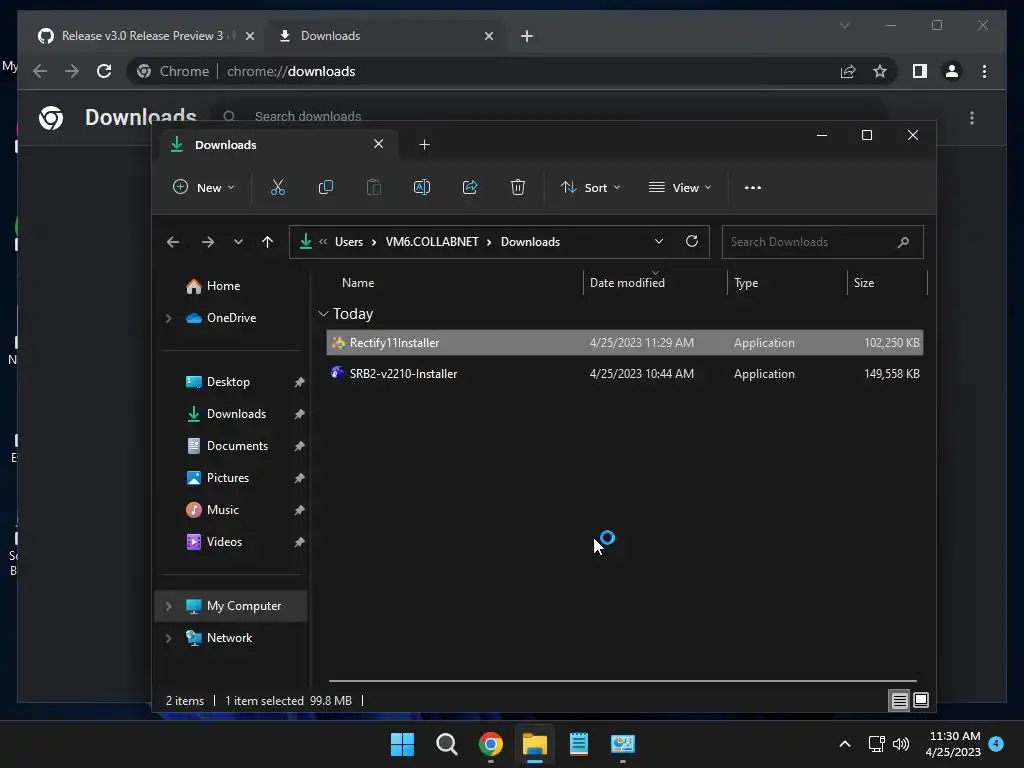
Task: Open Documents in navigation pane
Action: pos(237,446)
